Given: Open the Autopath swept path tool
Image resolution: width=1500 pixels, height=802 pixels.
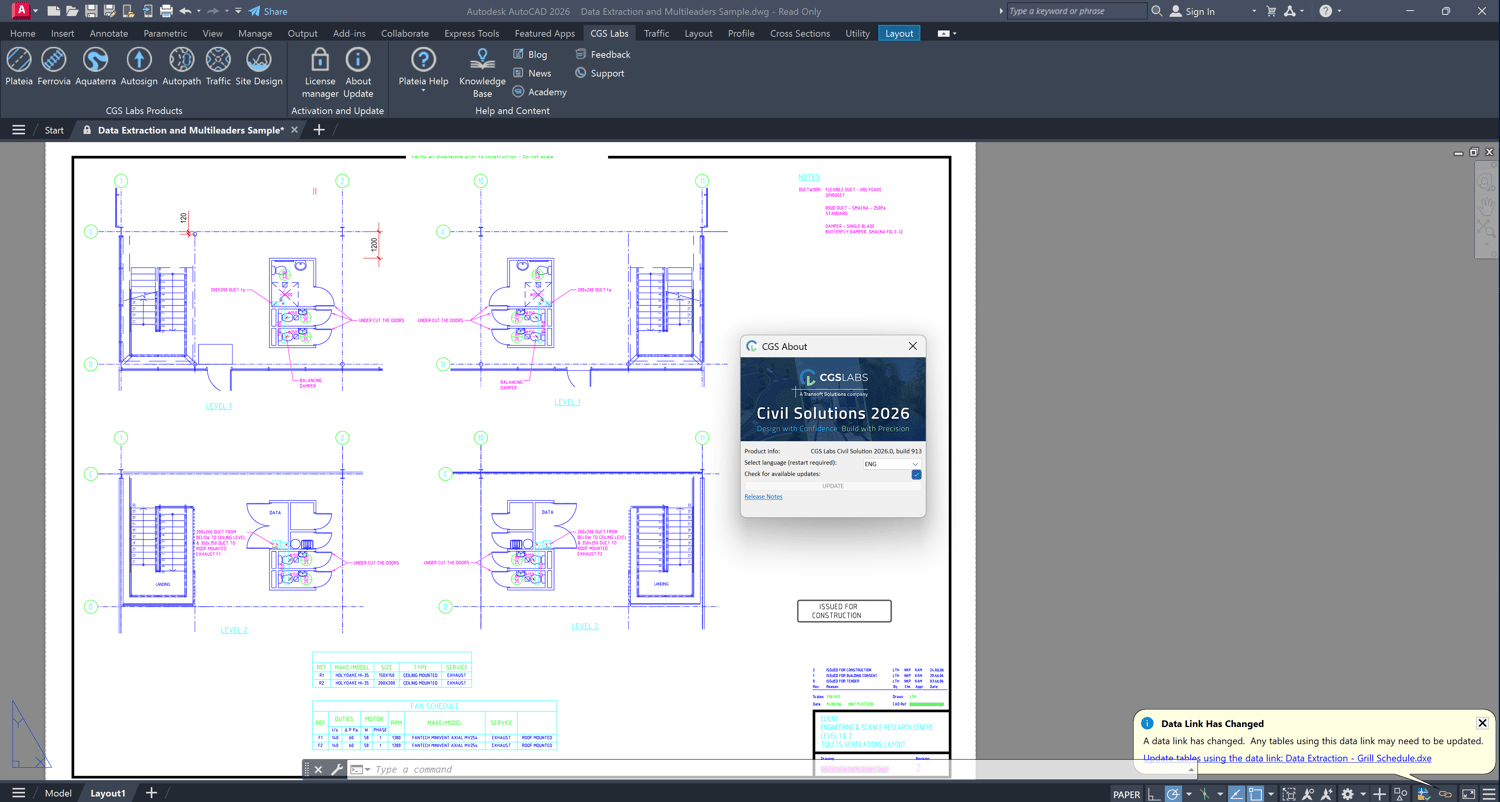Looking at the screenshot, I should pos(181,67).
